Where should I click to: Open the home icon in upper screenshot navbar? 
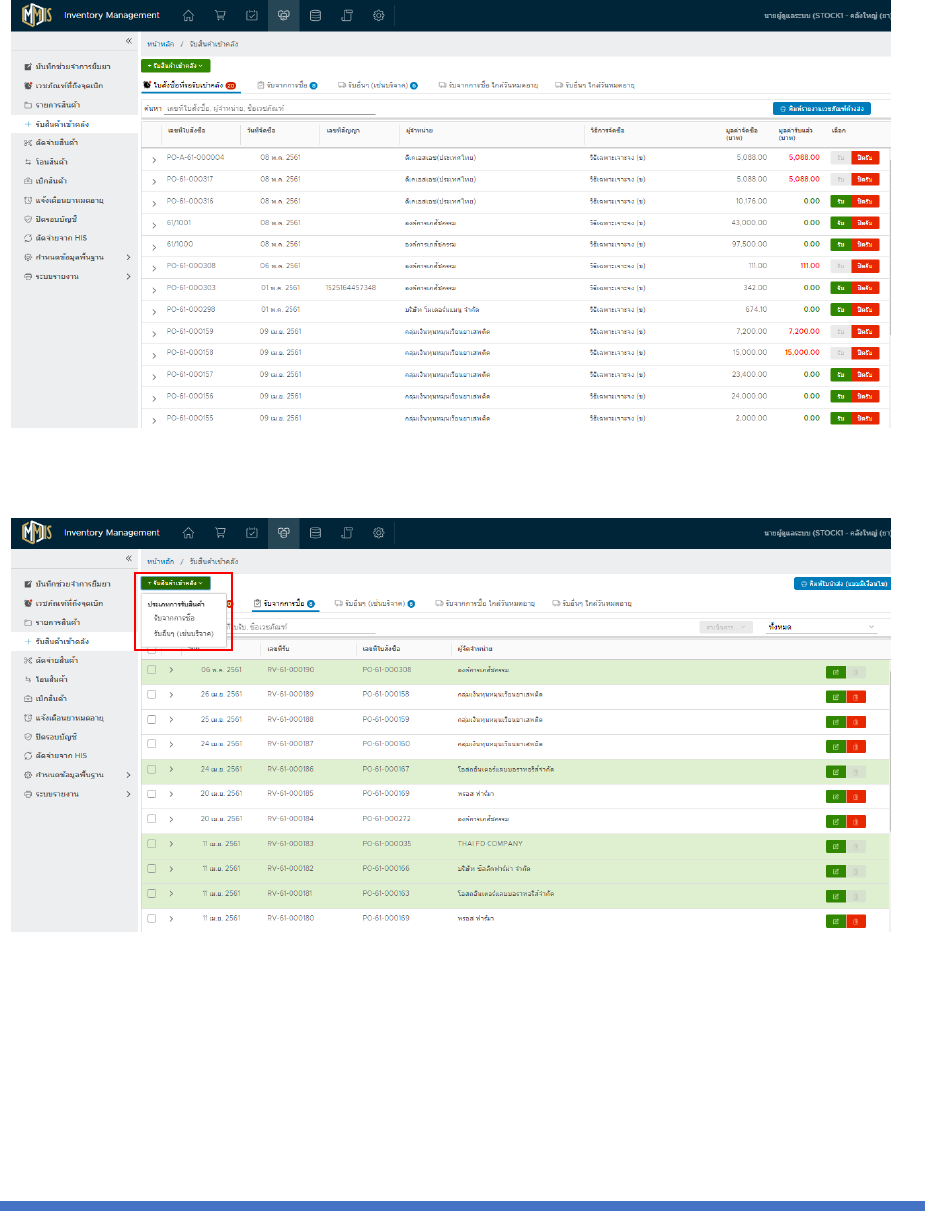tap(188, 15)
